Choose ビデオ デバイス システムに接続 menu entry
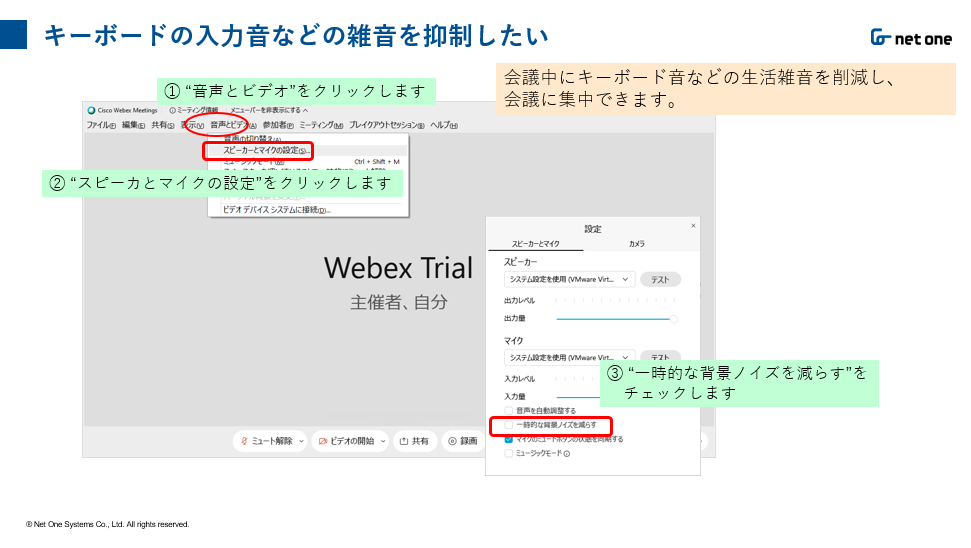The height and width of the screenshot is (548, 971). click(x=277, y=210)
